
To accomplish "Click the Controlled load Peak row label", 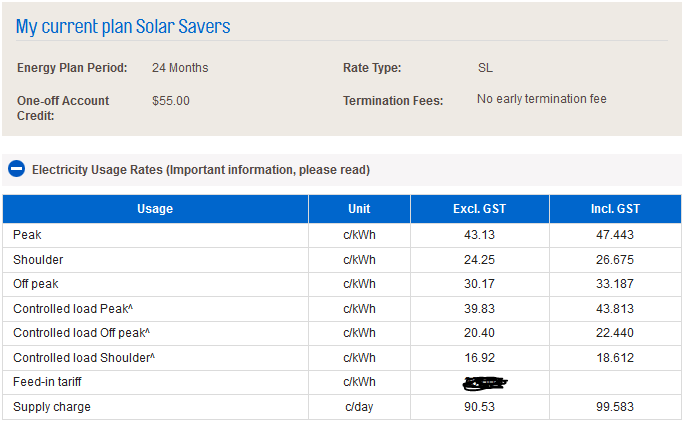I will pos(73,309).
